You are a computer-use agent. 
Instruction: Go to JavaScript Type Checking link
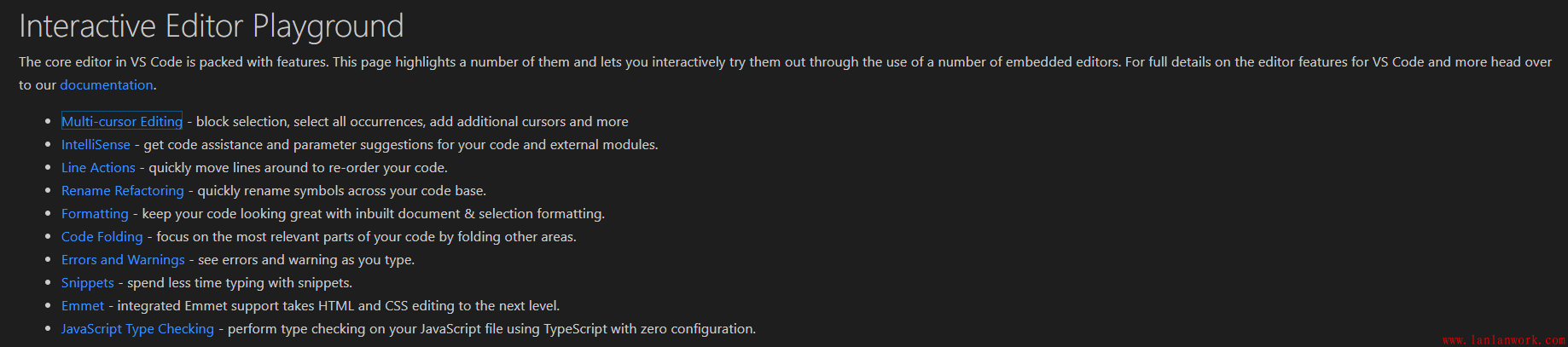tap(137, 329)
